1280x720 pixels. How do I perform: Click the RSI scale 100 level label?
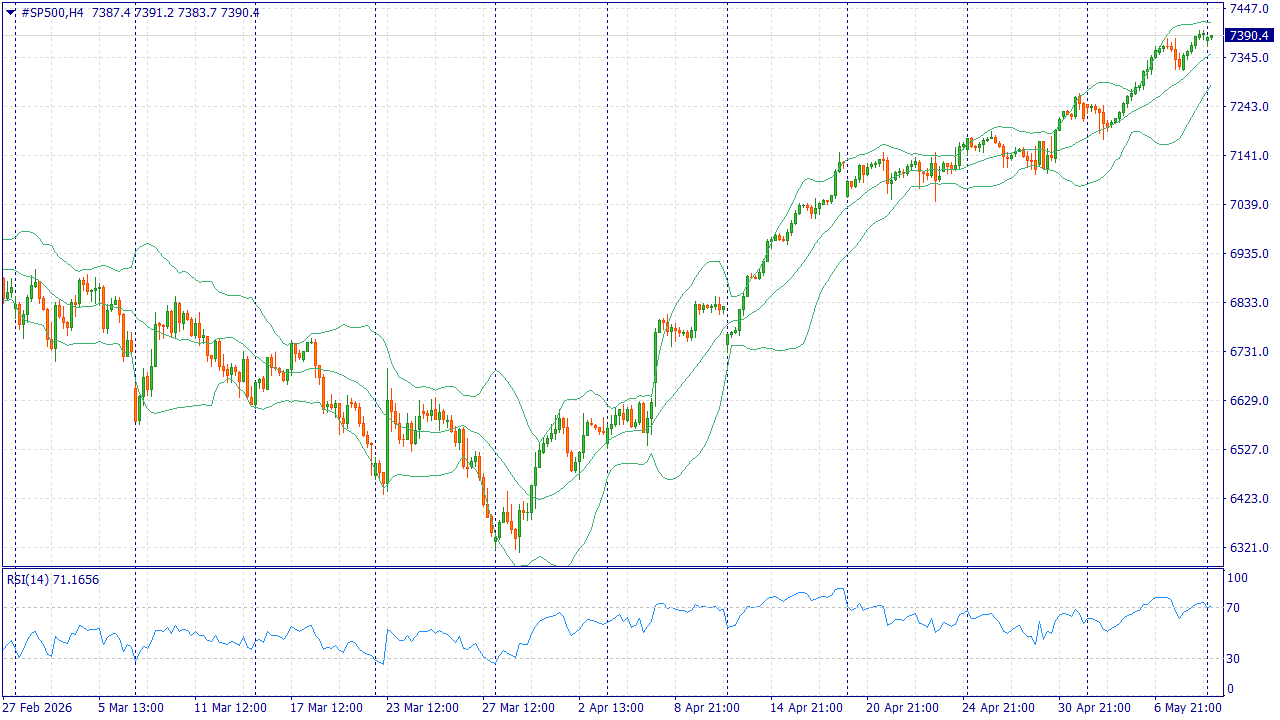point(1237,578)
